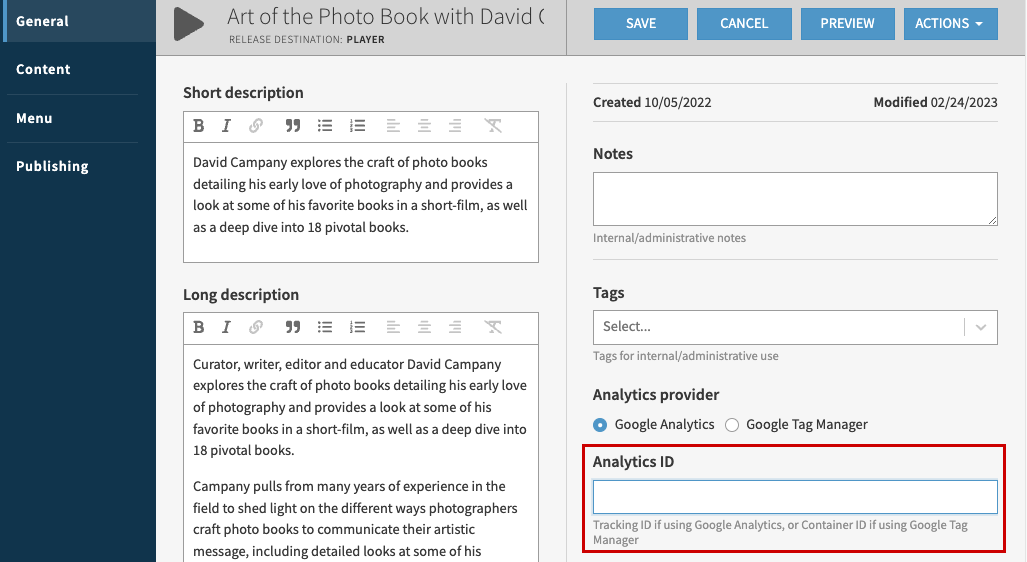Click the Analytics ID input field
The height and width of the screenshot is (562, 1027).
[795, 496]
